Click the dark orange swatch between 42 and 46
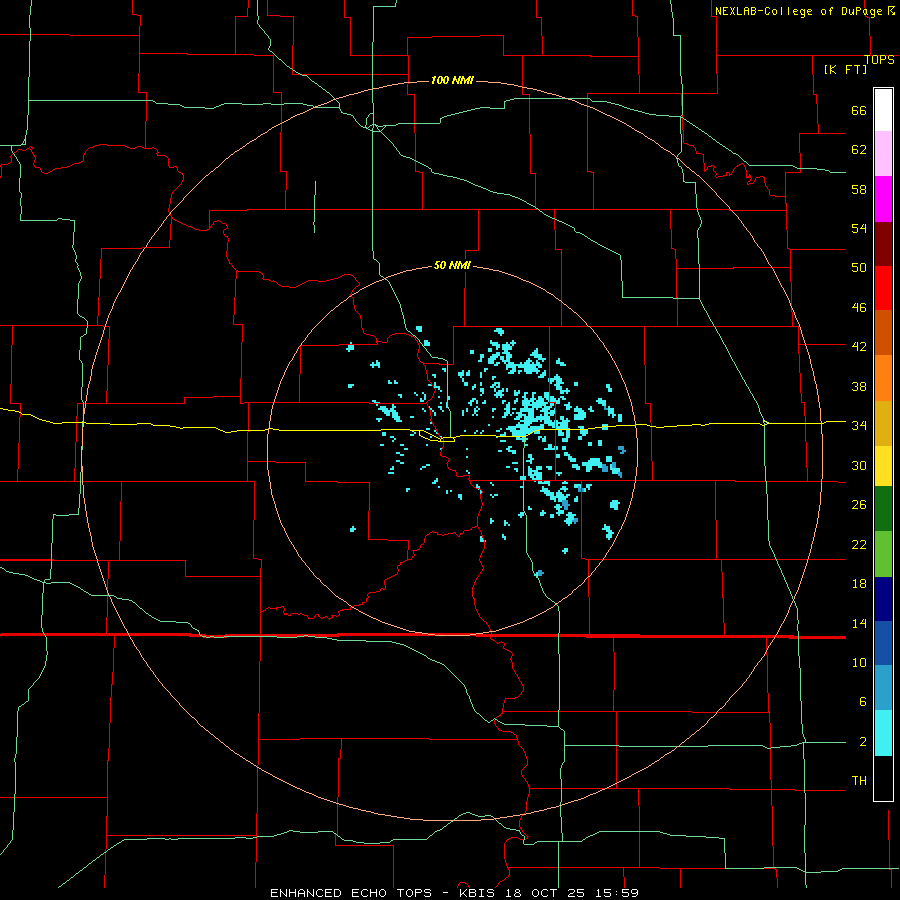 click(883, 332)
